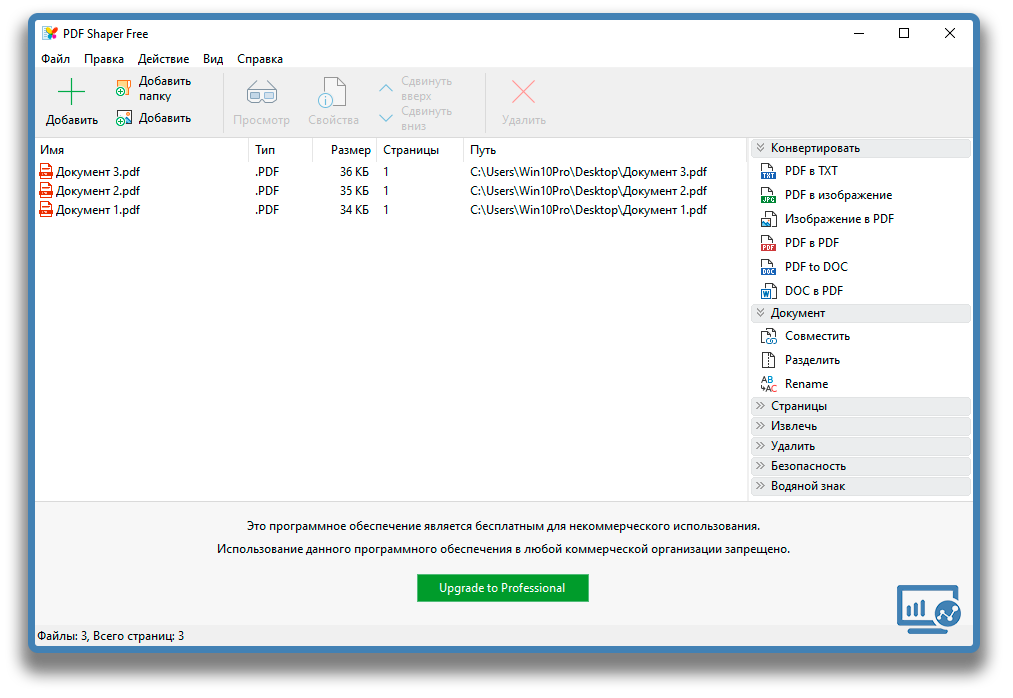The height and width of the screenshot is (698, 1013).
Task: Click PDF icon of Документ 3.pdf
Action: click(x=46, y=171)
